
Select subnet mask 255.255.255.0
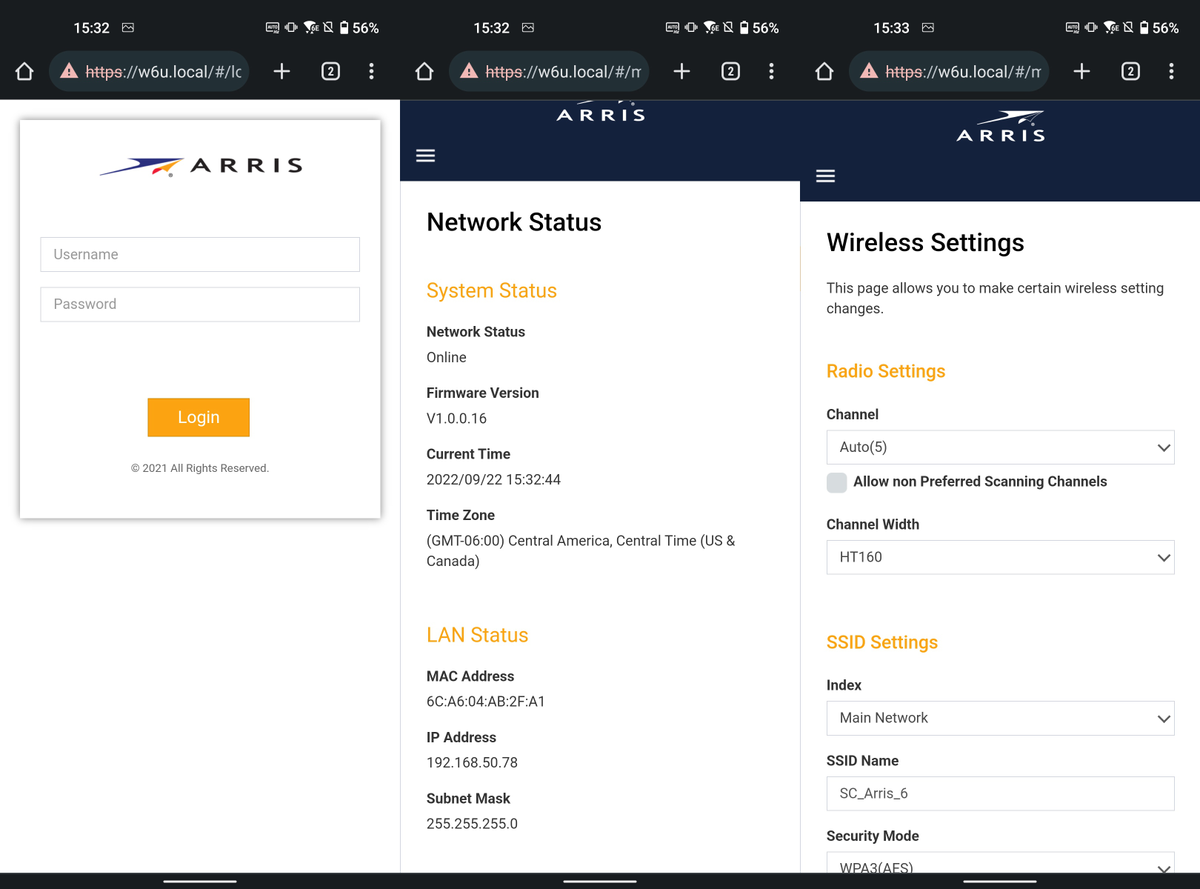pyautogui.click(x=472, y=824)
